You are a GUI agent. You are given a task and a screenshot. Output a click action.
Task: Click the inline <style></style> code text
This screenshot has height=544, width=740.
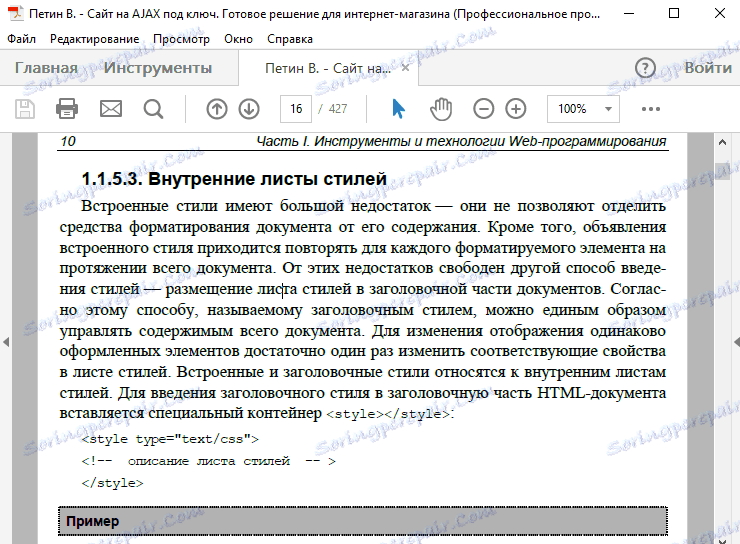(x=388, y=414)
